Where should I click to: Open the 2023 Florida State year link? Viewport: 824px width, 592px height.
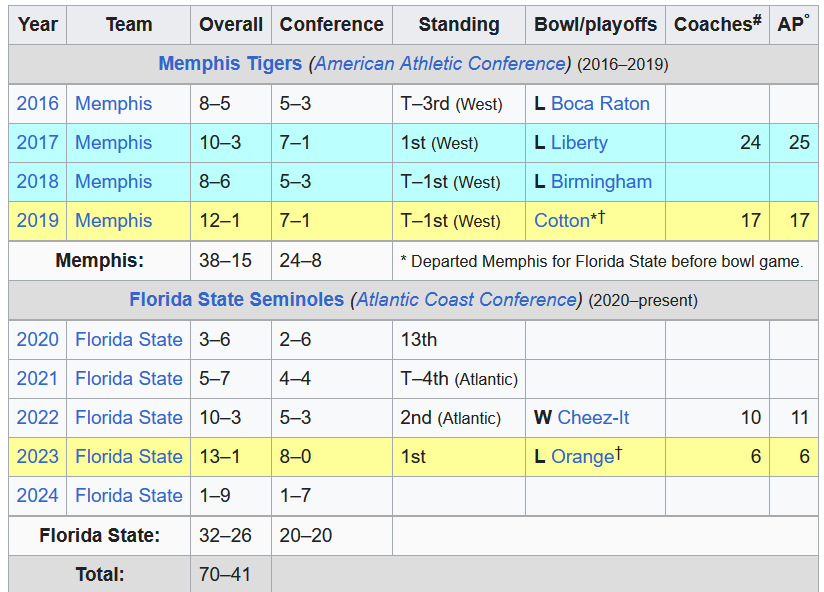[x=38, y=457]
